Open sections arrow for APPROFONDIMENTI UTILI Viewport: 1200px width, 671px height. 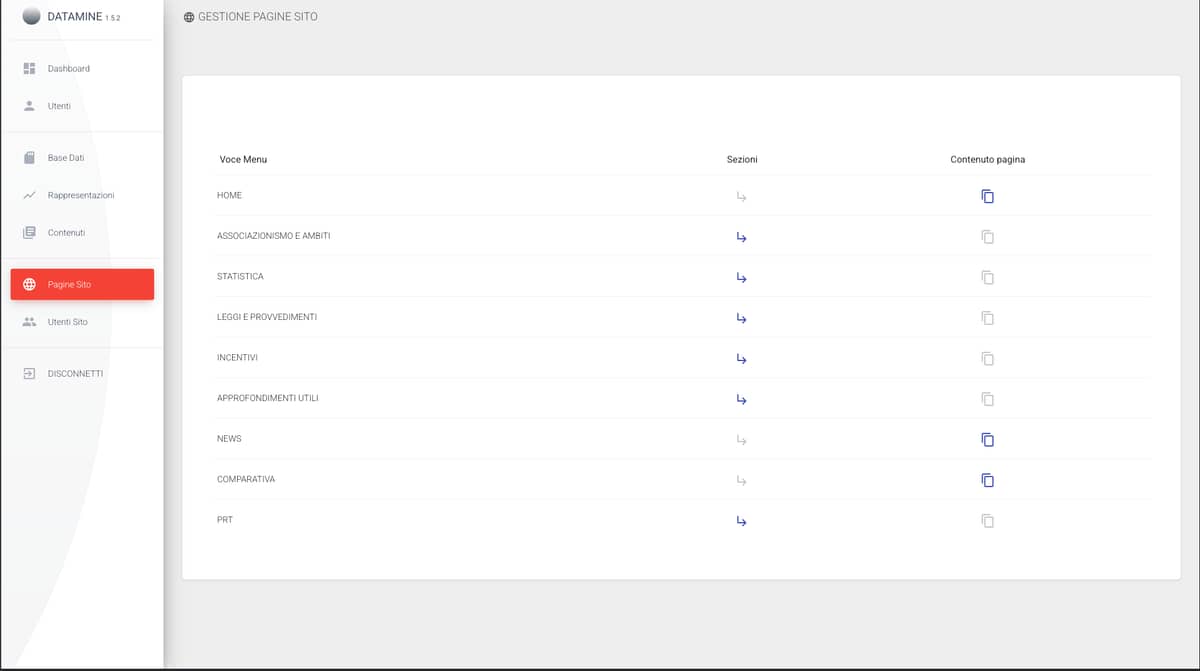click(741, 399)
